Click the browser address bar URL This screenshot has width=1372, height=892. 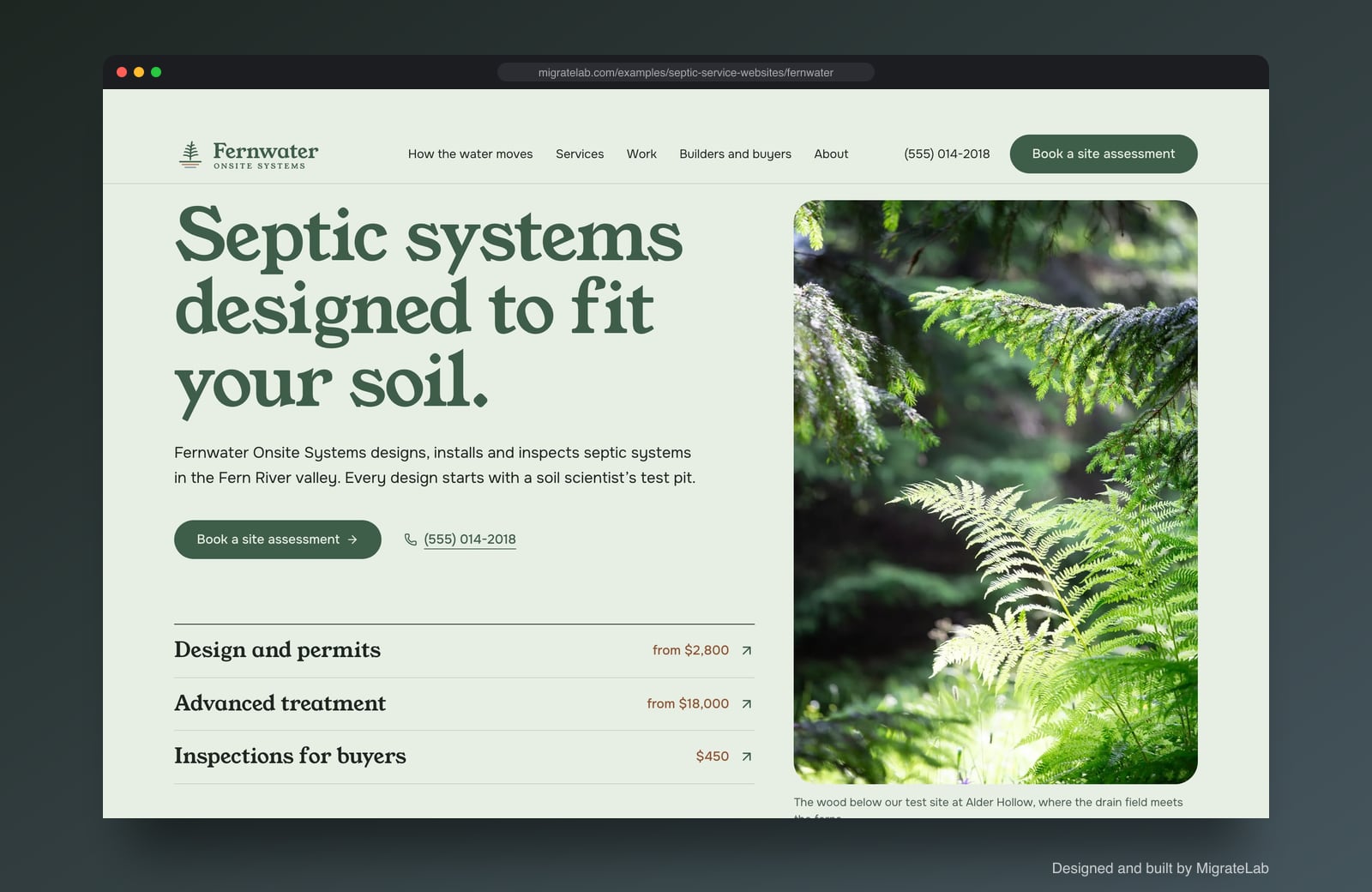pyautogui.click(x=686, y=72)
